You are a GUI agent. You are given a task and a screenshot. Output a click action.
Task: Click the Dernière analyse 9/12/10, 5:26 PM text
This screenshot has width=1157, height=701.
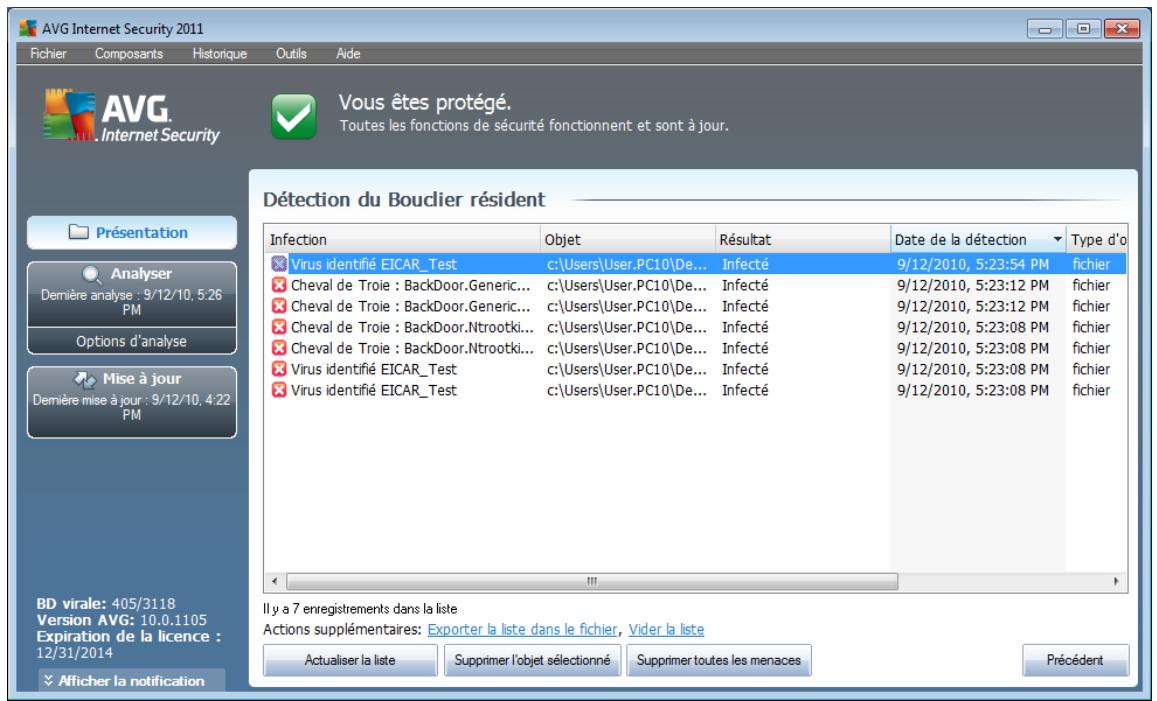[131, 303]
